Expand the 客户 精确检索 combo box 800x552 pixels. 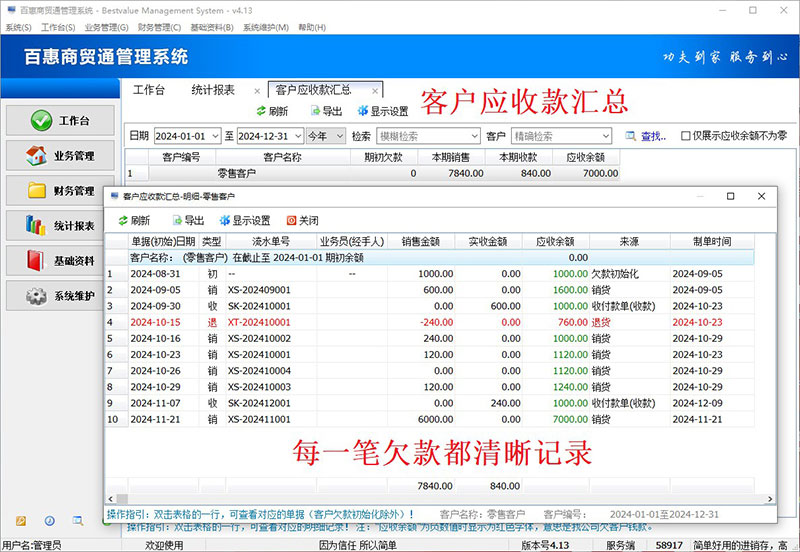tap(606, 136)
